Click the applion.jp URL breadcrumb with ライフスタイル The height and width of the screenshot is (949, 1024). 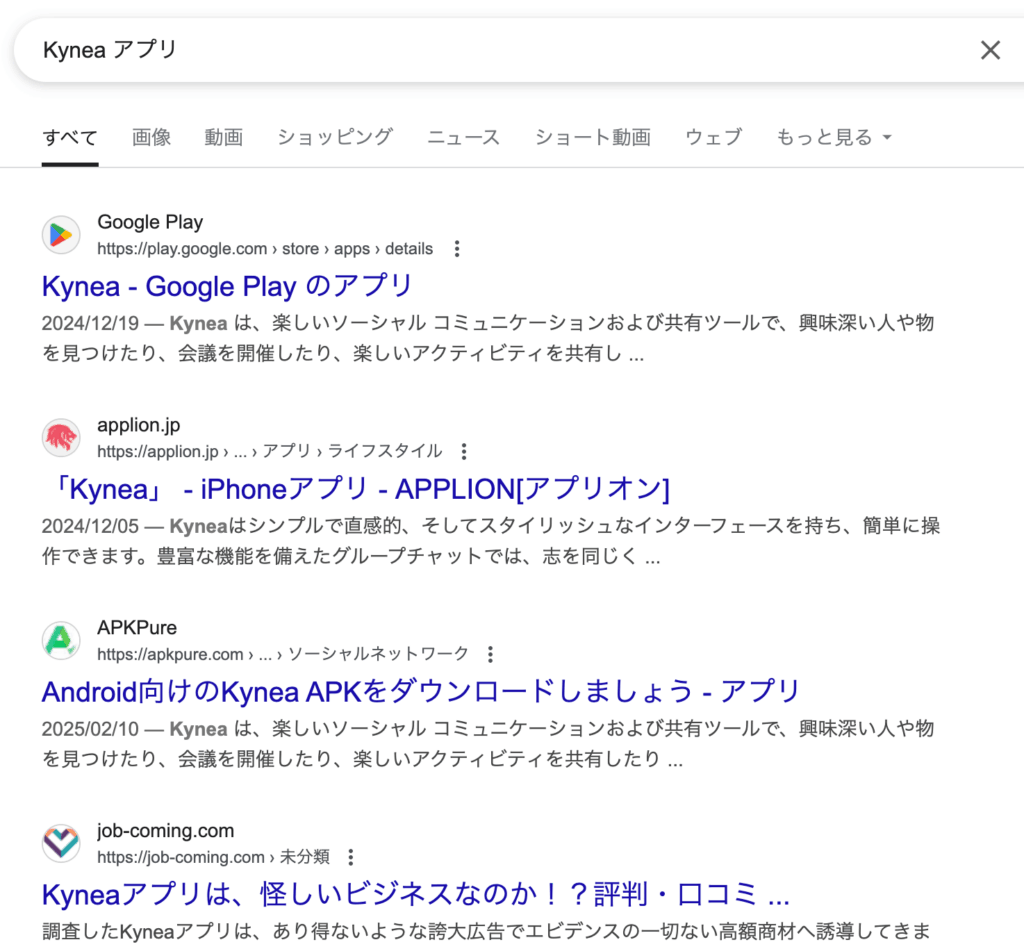[270, 451]
